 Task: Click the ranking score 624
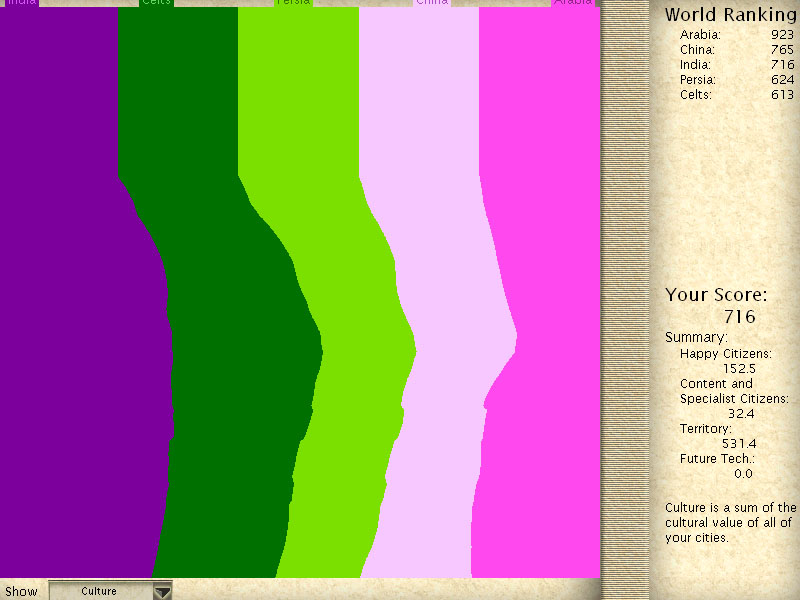point(783,80)
